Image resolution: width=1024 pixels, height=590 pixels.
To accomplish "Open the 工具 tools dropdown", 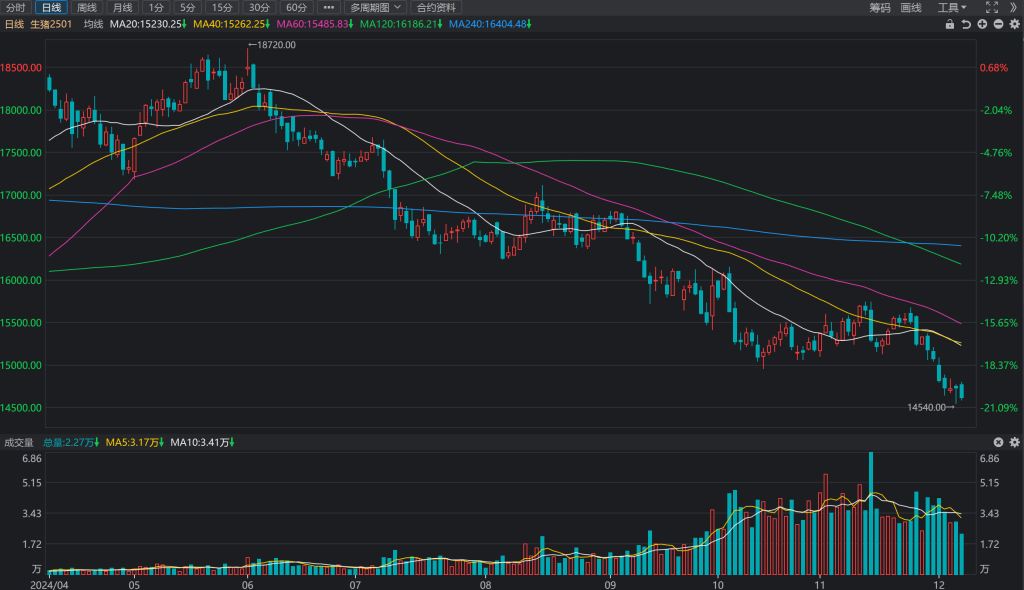I will point(952,7).
